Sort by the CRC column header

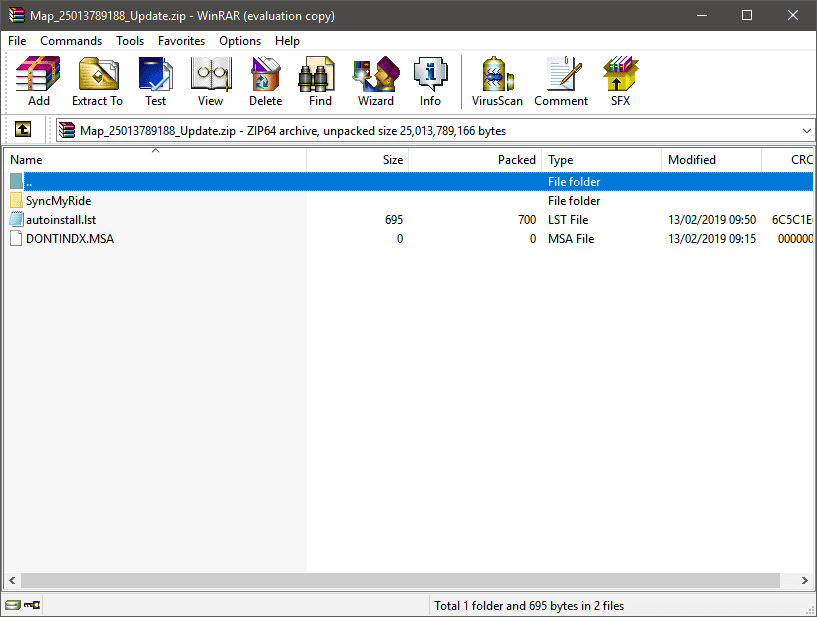coord(787,159)
